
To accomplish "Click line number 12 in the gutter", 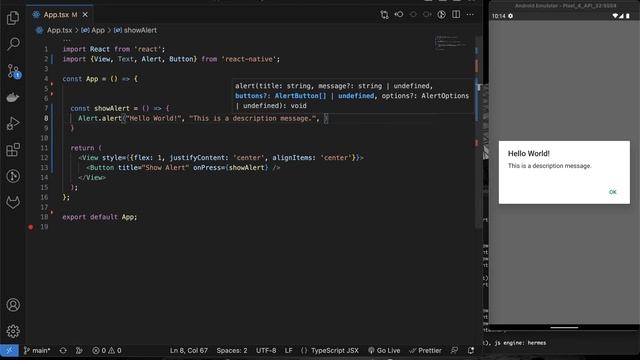I will point(44,158).
